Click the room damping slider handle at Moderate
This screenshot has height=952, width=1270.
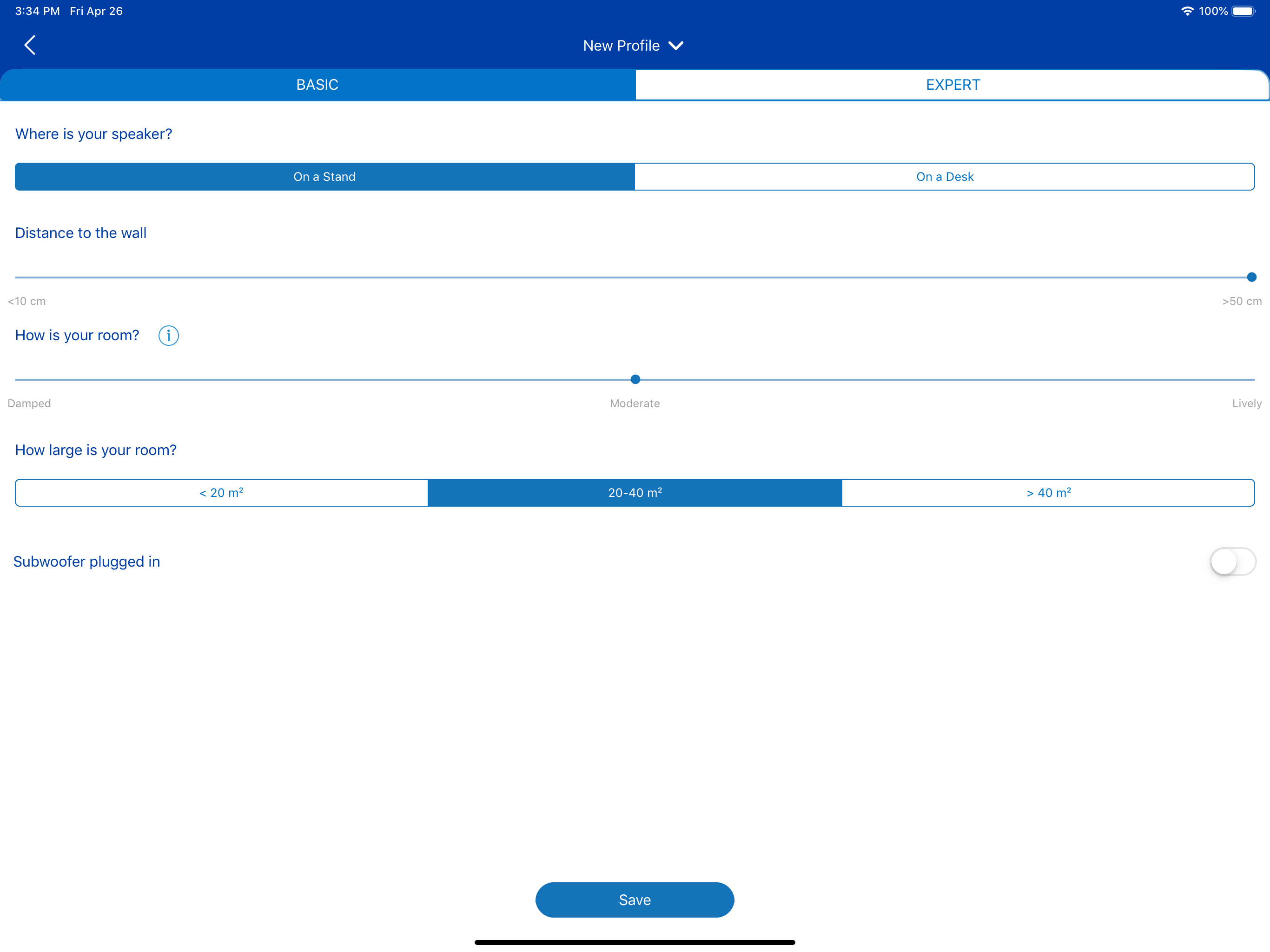[635, 379]
